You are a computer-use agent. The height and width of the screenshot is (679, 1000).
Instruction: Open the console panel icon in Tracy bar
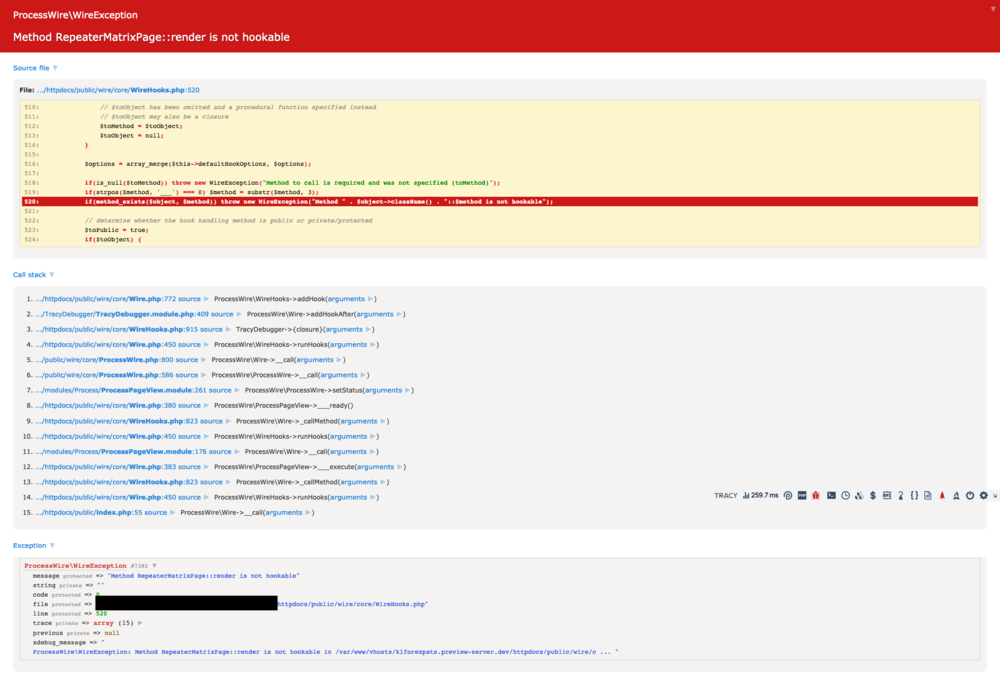831,495
